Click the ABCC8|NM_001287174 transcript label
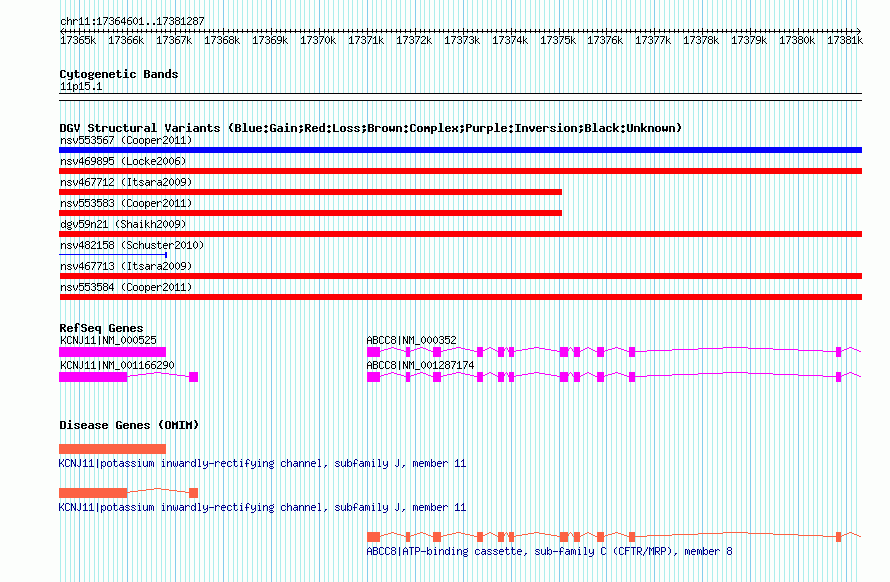 pos(420,365)
